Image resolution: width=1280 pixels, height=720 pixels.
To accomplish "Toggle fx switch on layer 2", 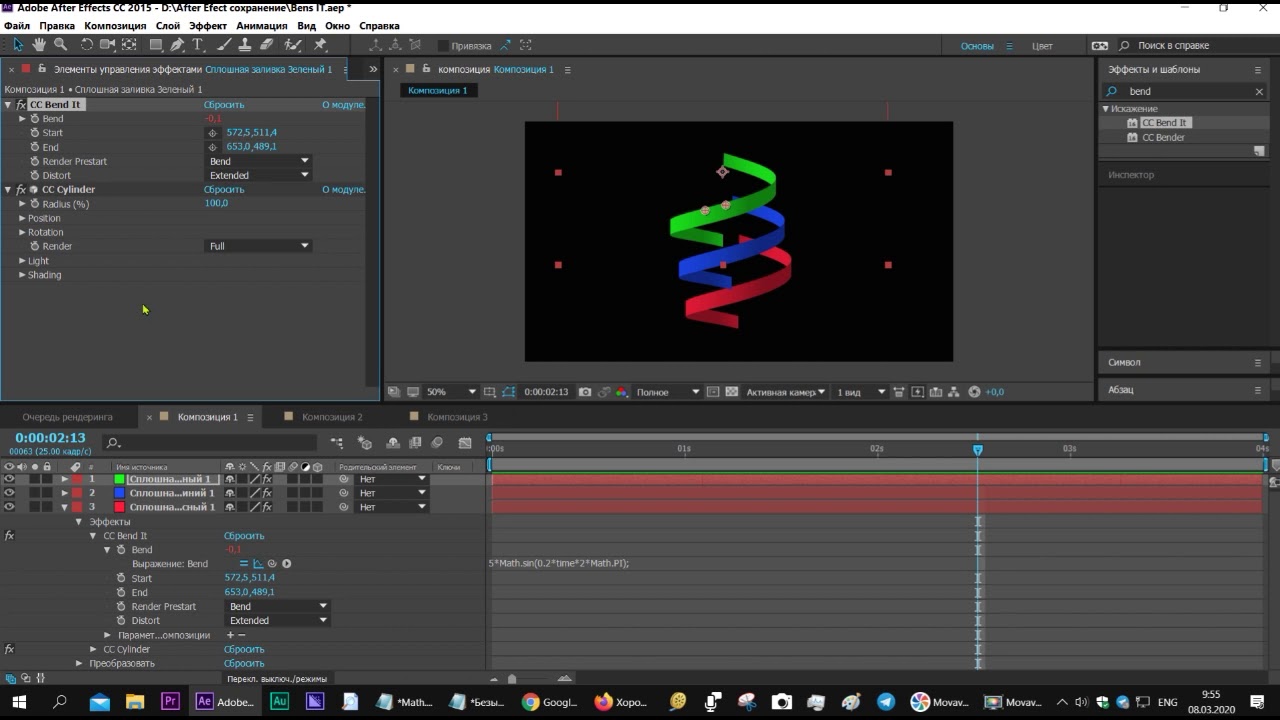I will coord(267,493).
